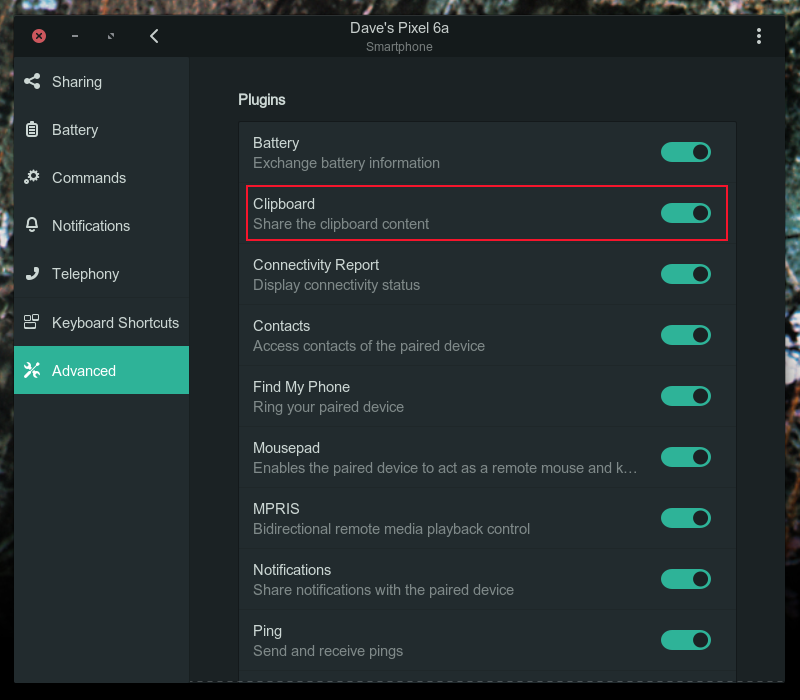
Task: Toggle off the Clipboard plugin
Action: [x=685, y=213]
